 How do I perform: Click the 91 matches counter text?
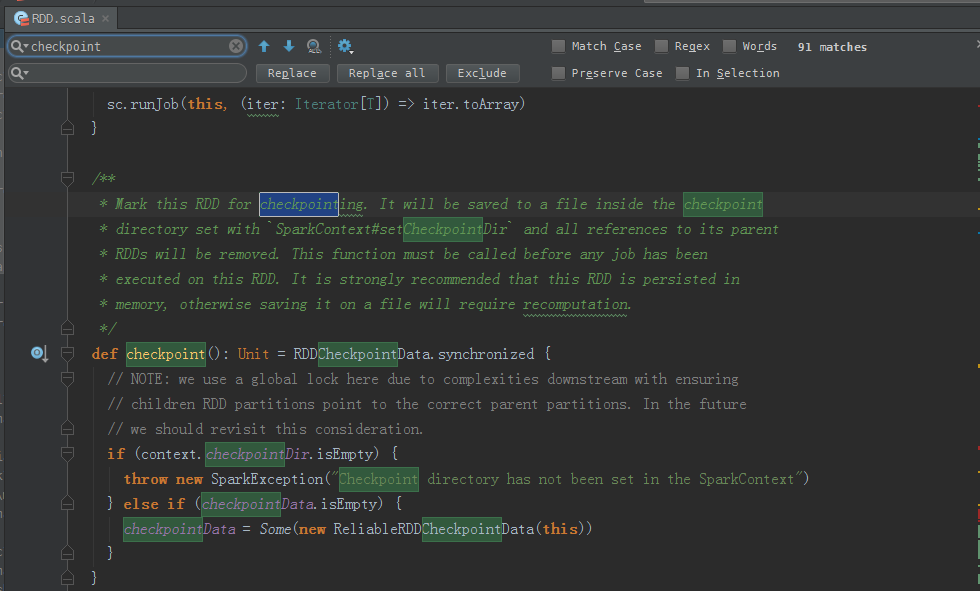point(832,47)
